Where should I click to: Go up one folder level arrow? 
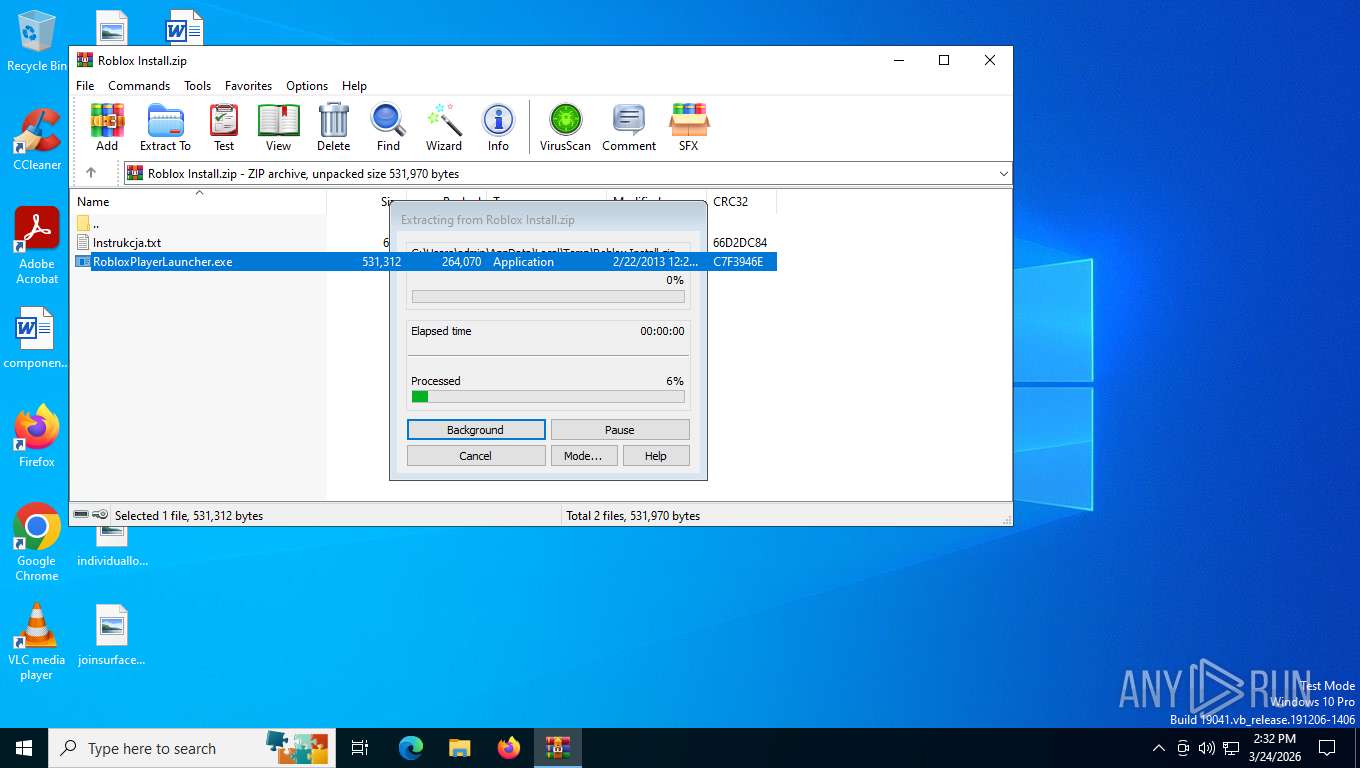coord(91,173)
